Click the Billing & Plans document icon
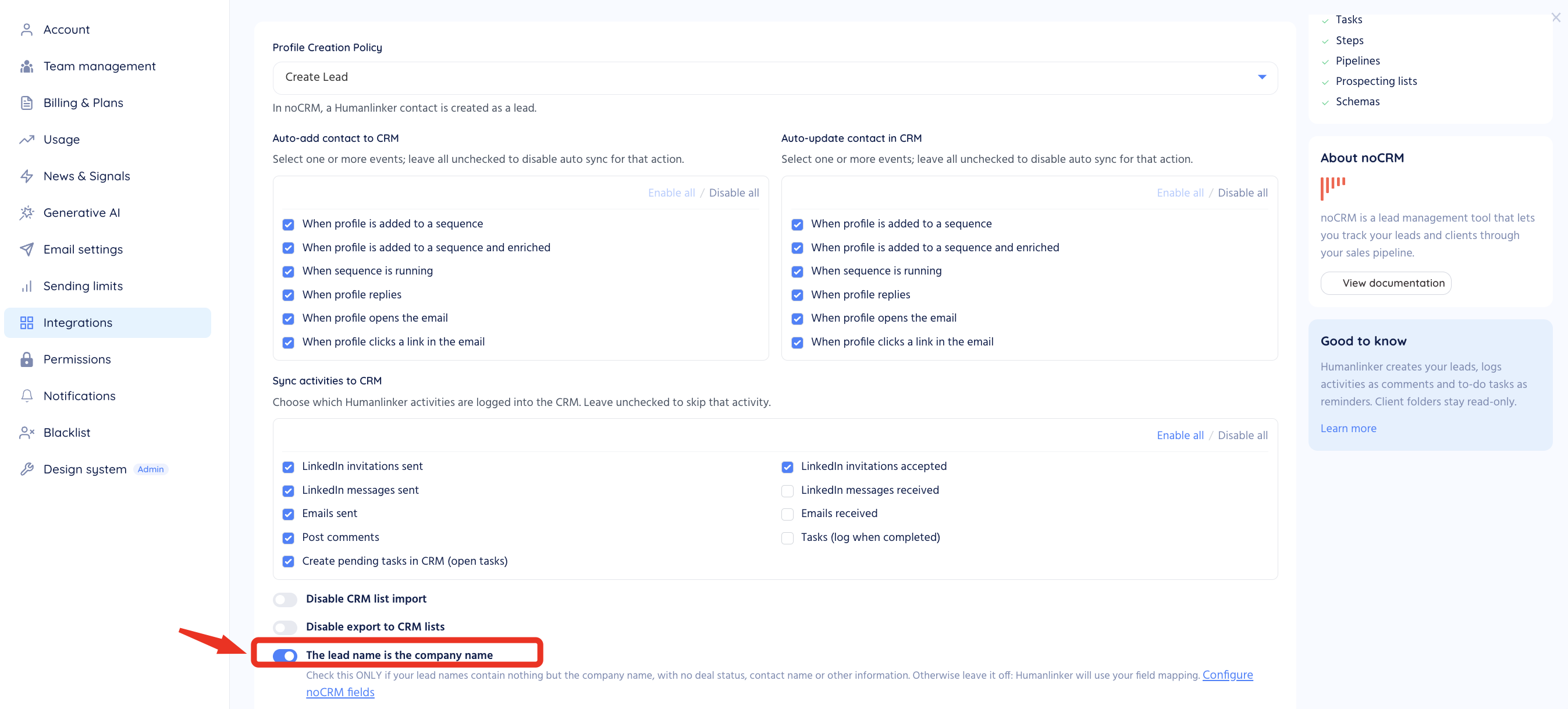1568x709 pixels. pos(26,103)
